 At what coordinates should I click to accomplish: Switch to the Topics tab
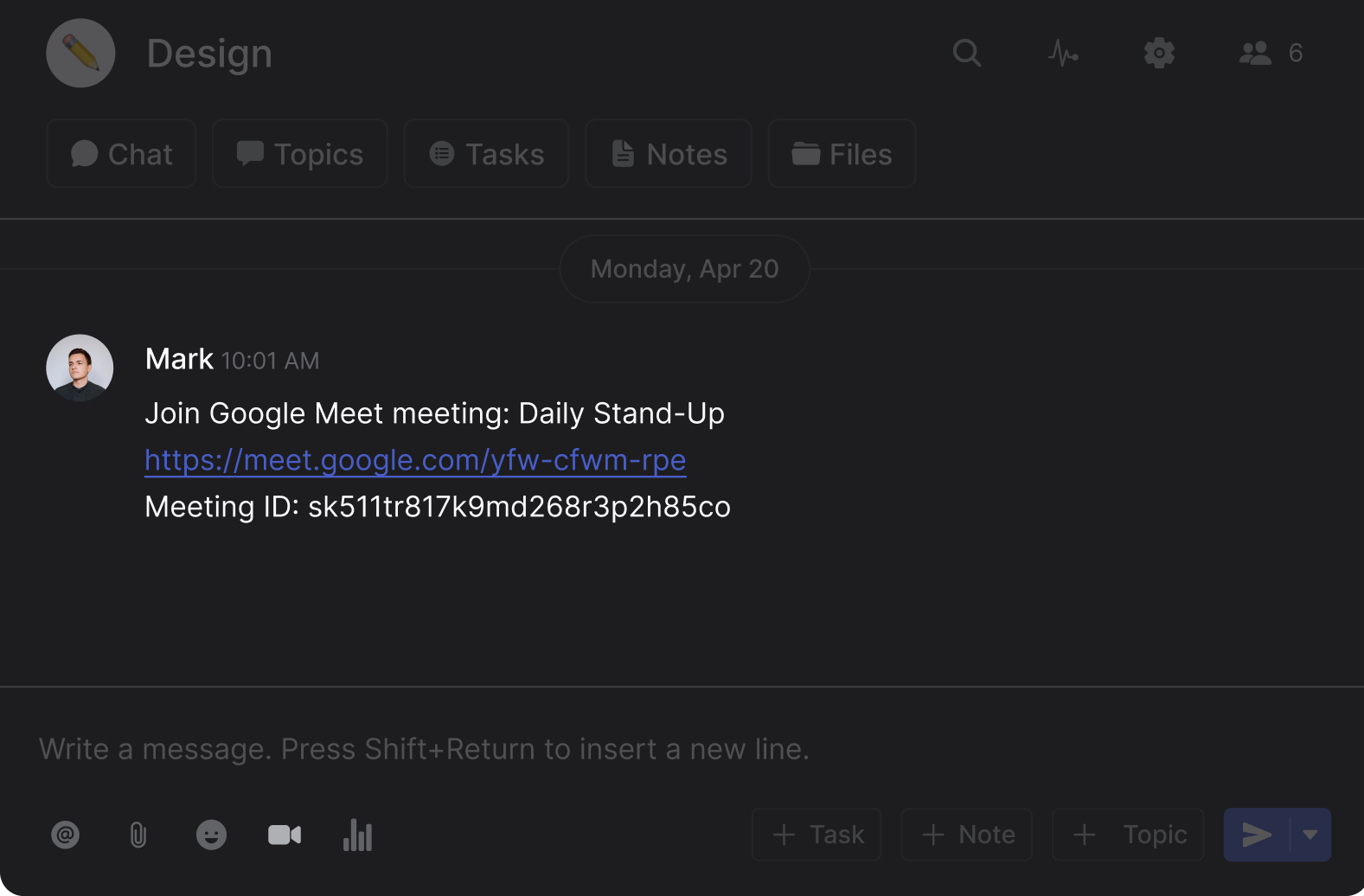[299, 154]
